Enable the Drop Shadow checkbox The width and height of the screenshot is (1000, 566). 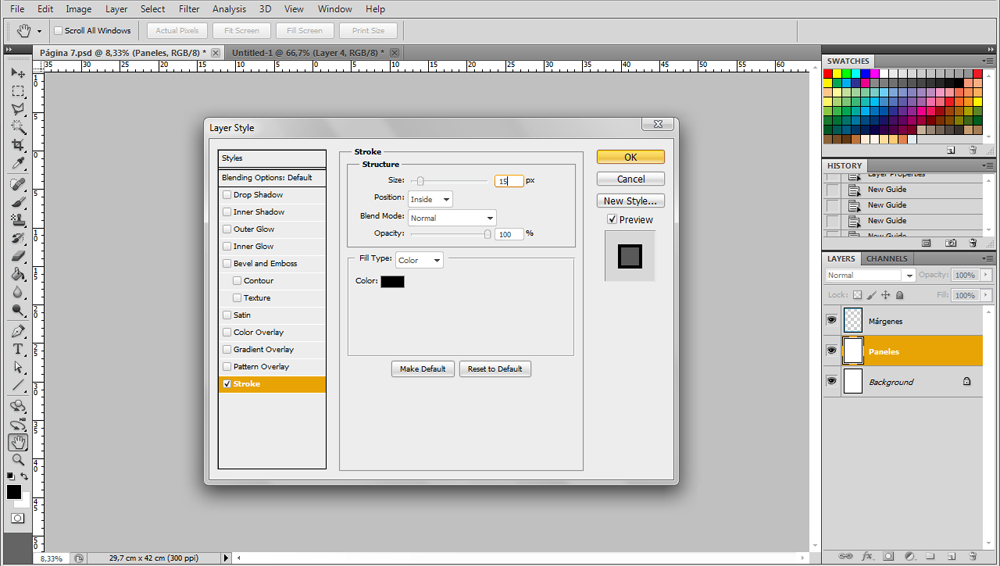[227, 195]
